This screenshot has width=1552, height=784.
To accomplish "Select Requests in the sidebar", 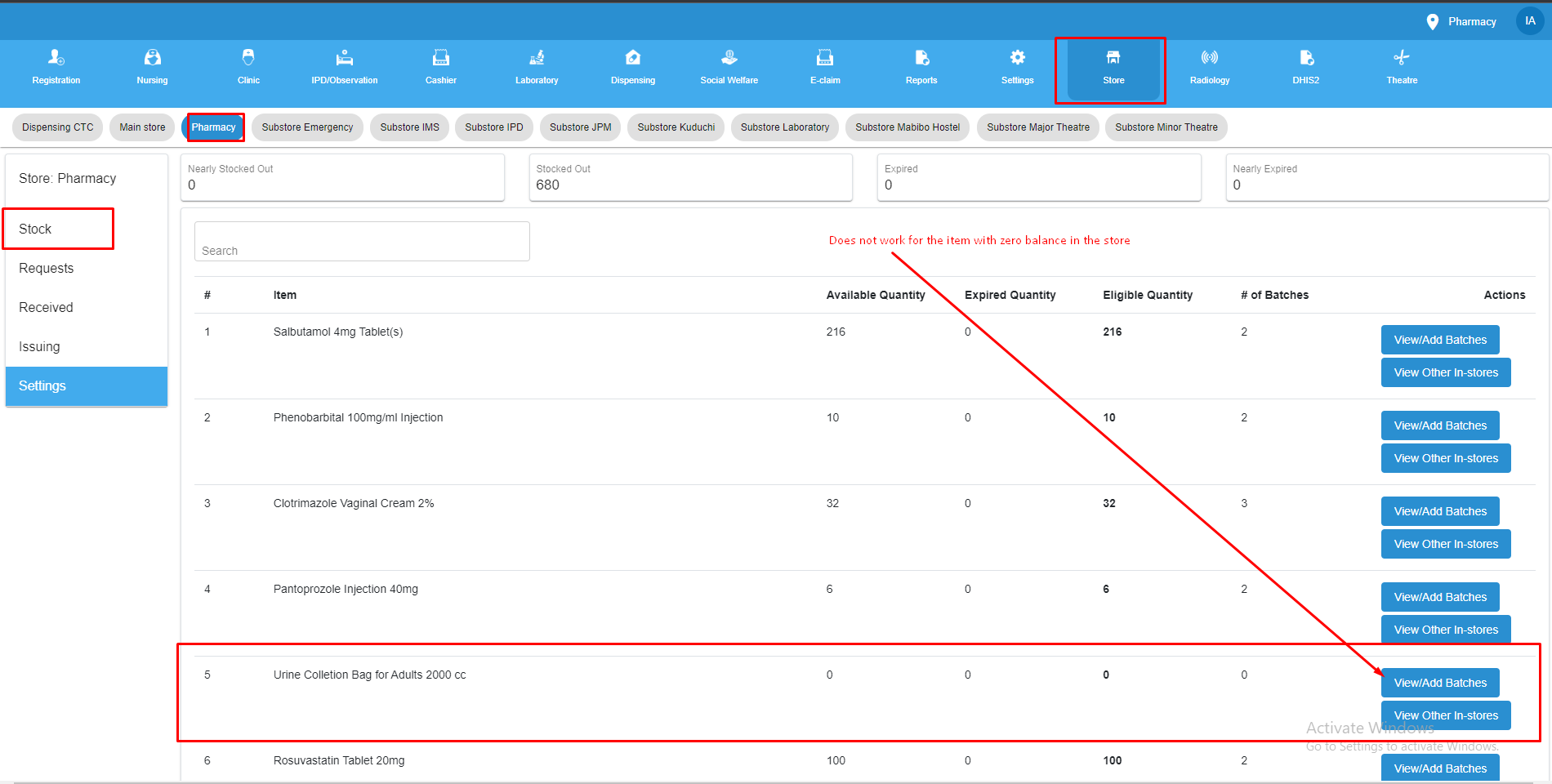I will click(x=46, y=268).
